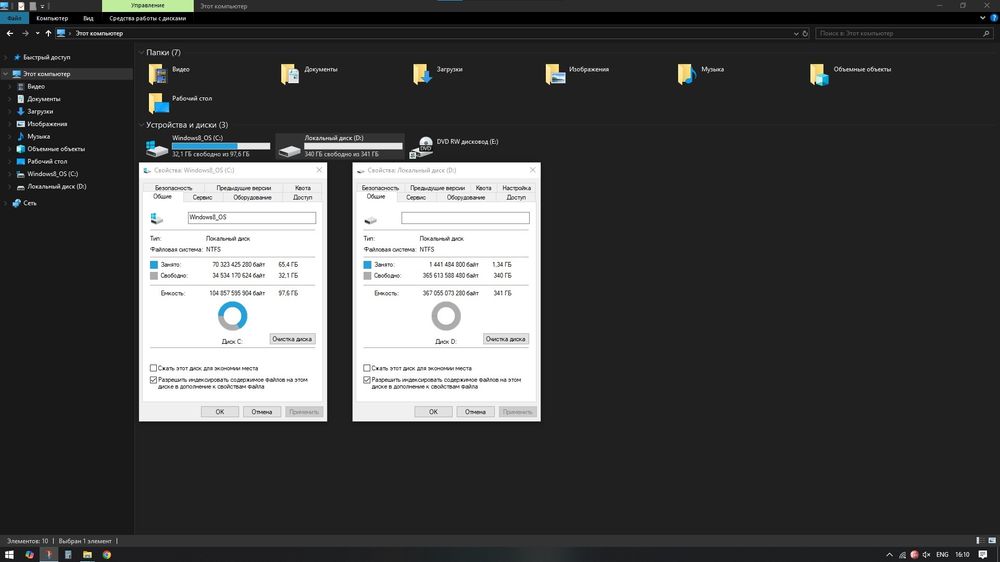Switch to Настройка tab in D: properties
The width and height of the screenshot is (1000, 562).
tap(517, 188)
